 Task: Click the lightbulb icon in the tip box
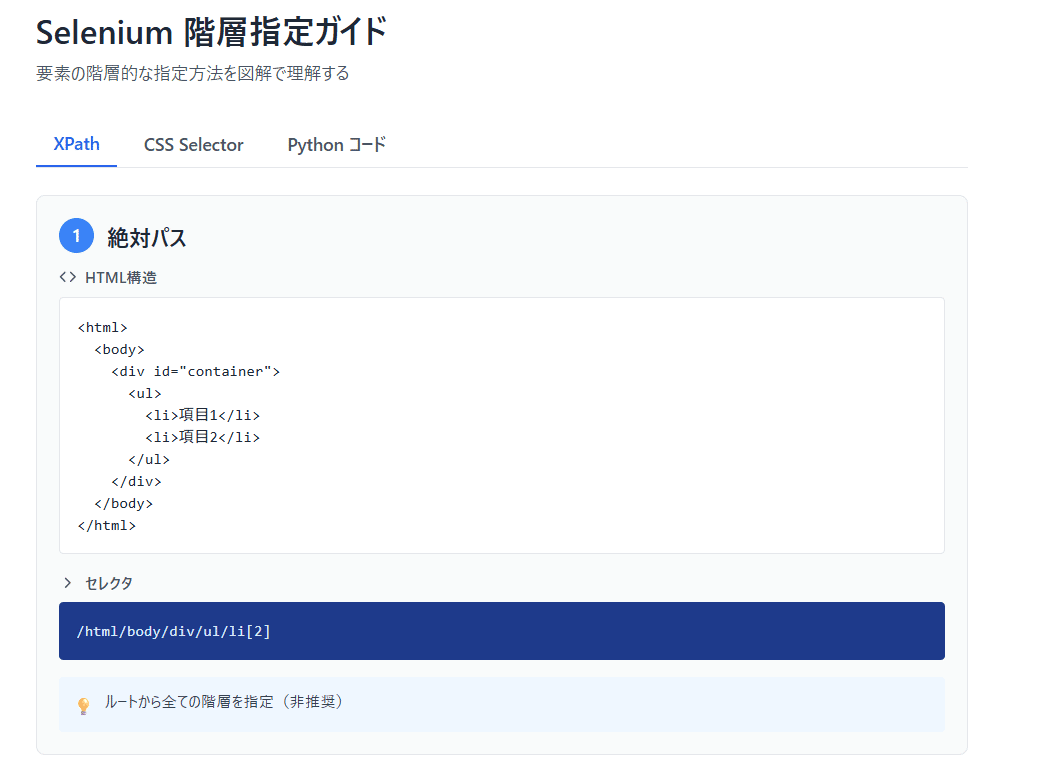82,702
